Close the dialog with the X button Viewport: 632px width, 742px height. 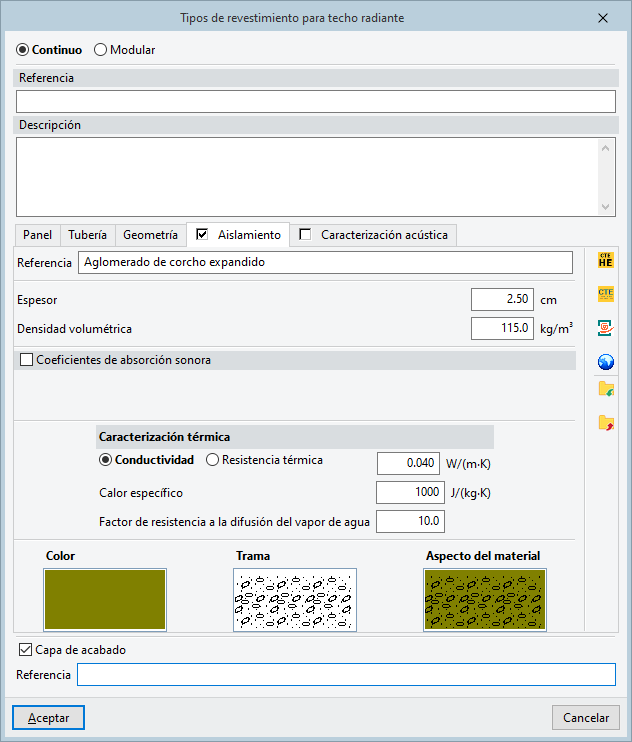pyautogui.click(x=603, y=18)
